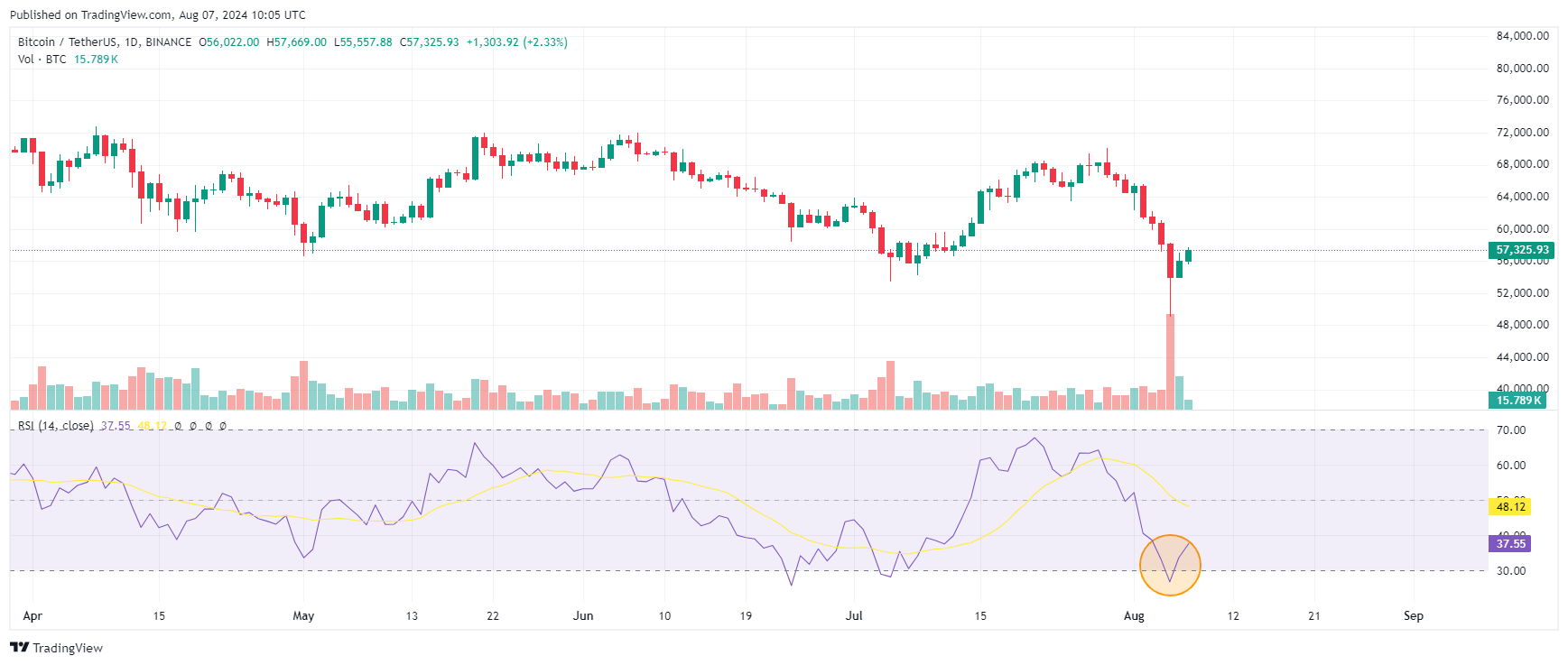1568x665 pixels.
Task: Click the Jun date label on time axis
Action: [x=583, y=616]
